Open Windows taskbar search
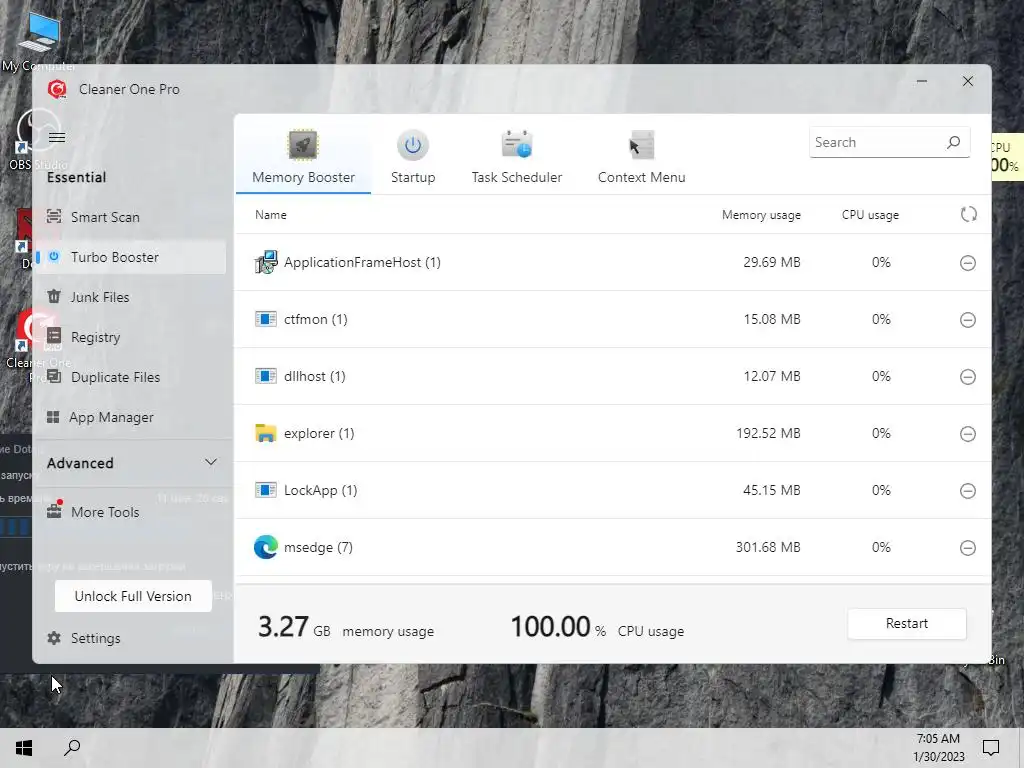The image size is (1024, 768). 72,748
